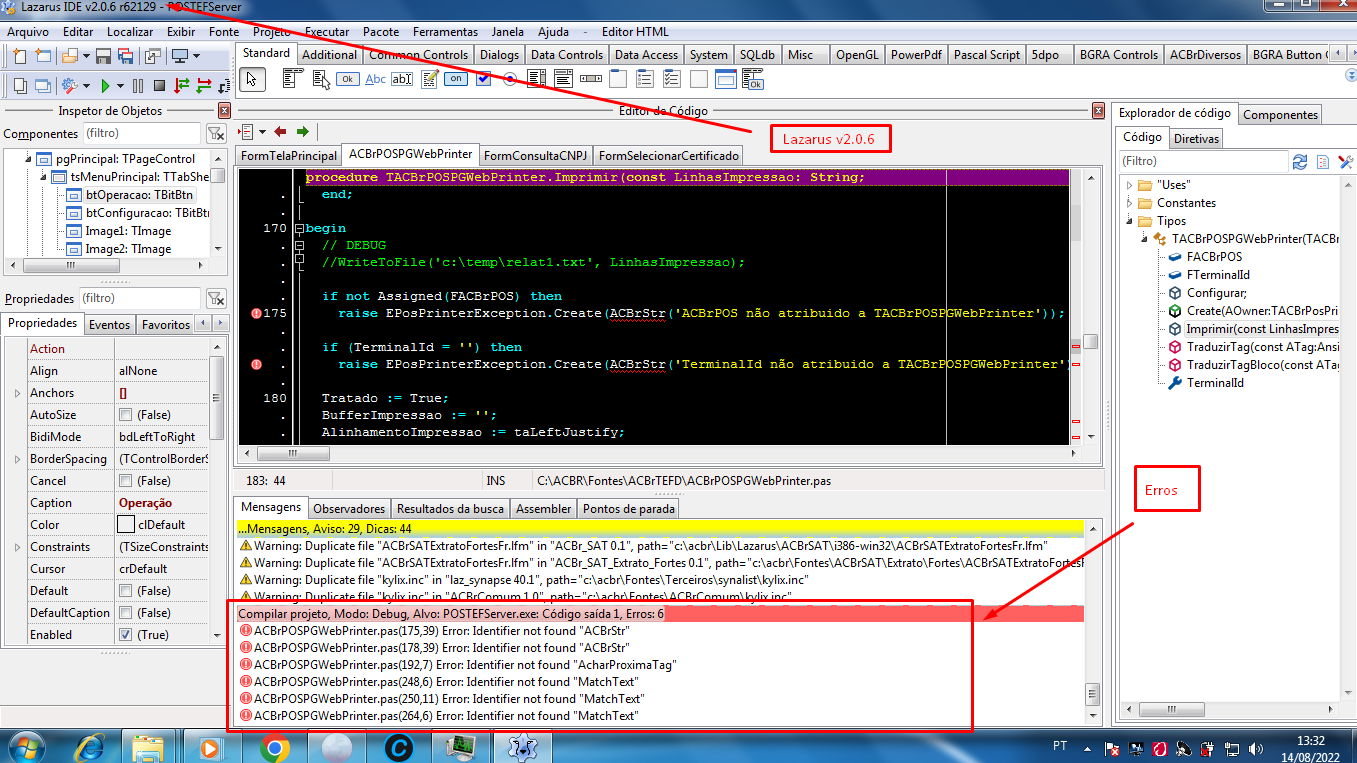Click the Step Over icon
The width and height of the screenshot is (1357, 763).
(204, 86)
